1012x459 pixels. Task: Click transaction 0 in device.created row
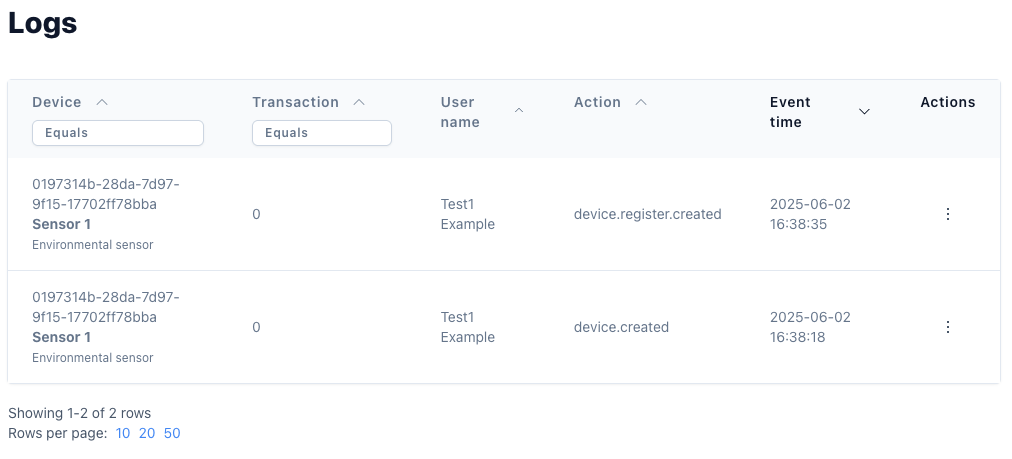(x=256, y=327)
